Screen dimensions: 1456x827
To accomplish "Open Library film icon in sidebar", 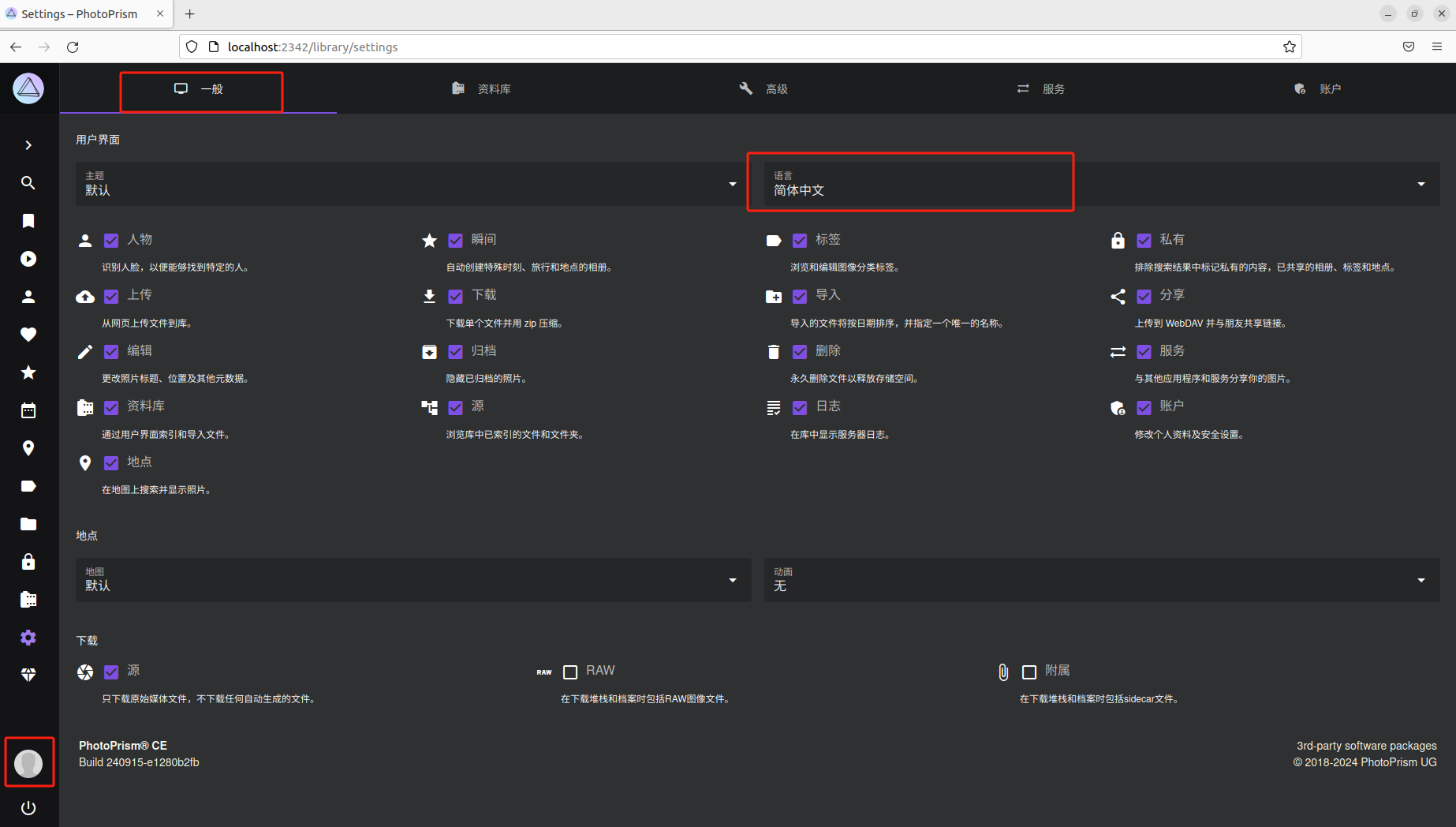I will point(28,600).
